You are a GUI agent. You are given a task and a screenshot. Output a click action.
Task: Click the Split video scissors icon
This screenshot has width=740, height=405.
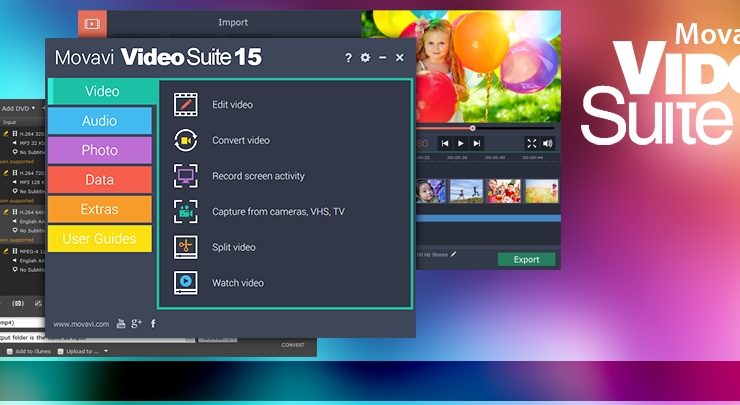185,247
